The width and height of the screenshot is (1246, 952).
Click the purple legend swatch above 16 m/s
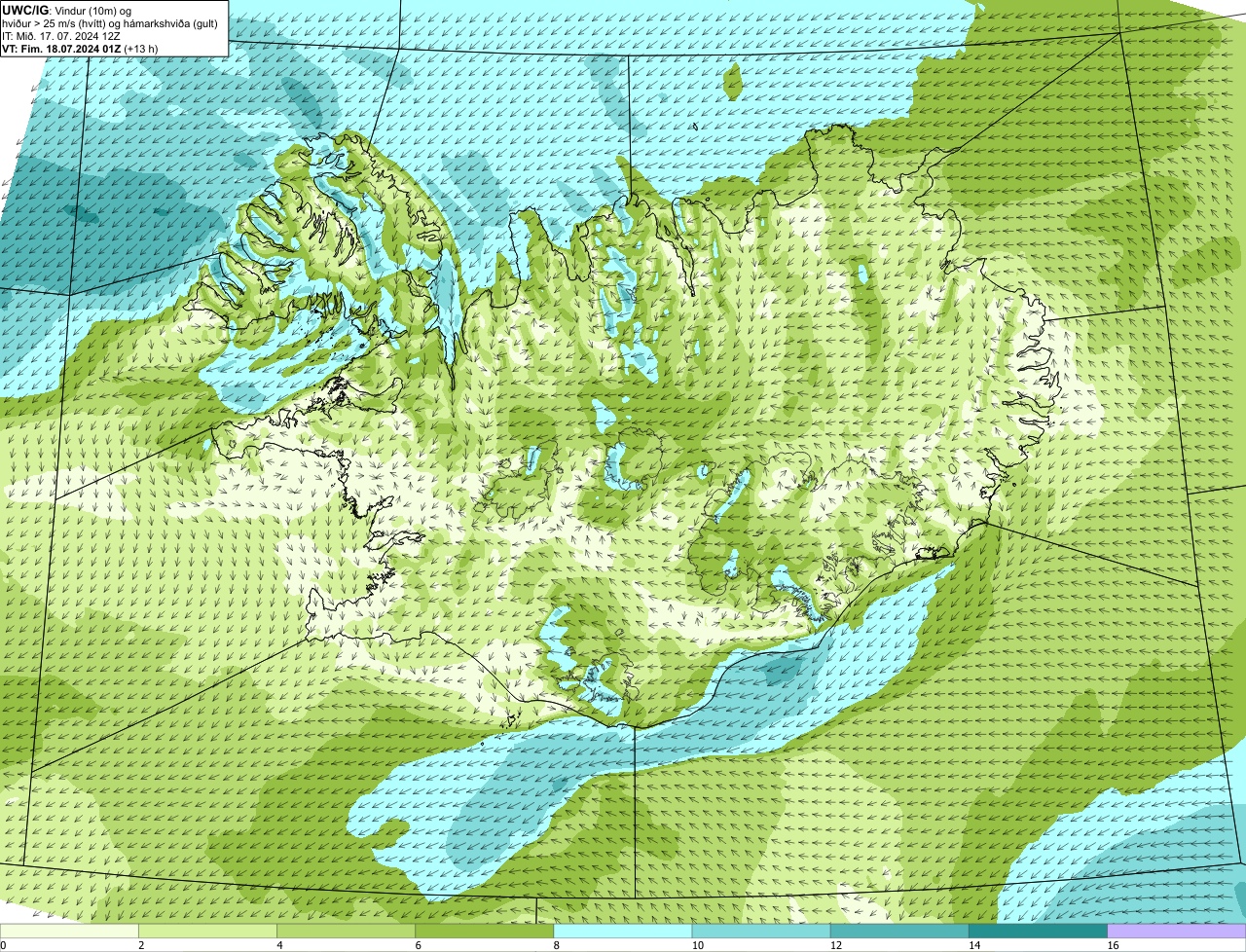click(x=1176, y=931)
